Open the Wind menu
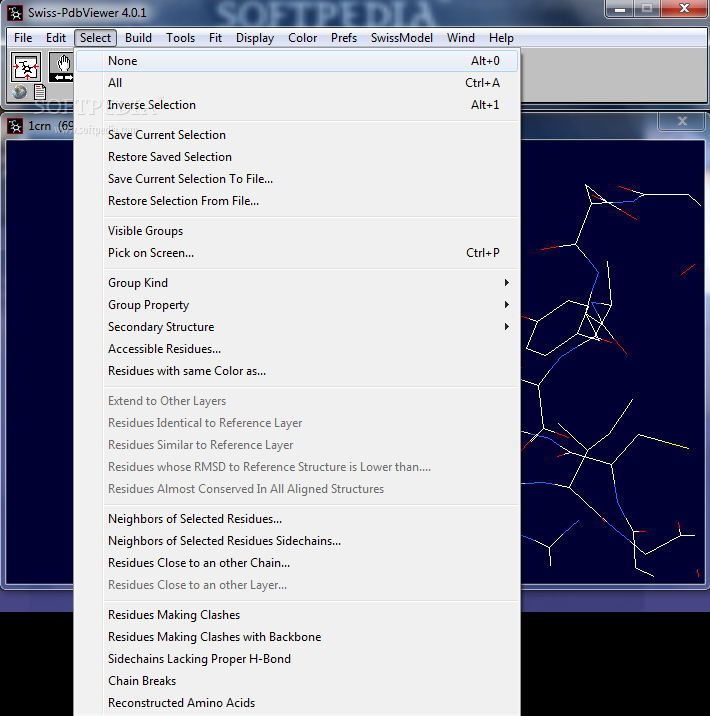This screenshot has width=710, height=716. pyautogui.click(x=461, y=38)
